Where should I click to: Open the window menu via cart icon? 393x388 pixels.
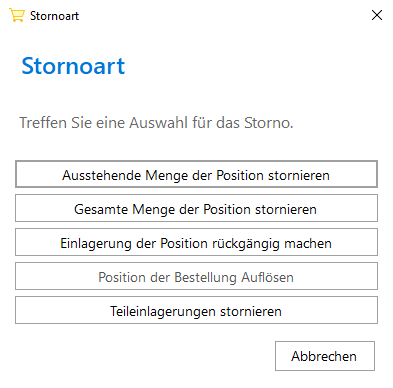(17, 15)
